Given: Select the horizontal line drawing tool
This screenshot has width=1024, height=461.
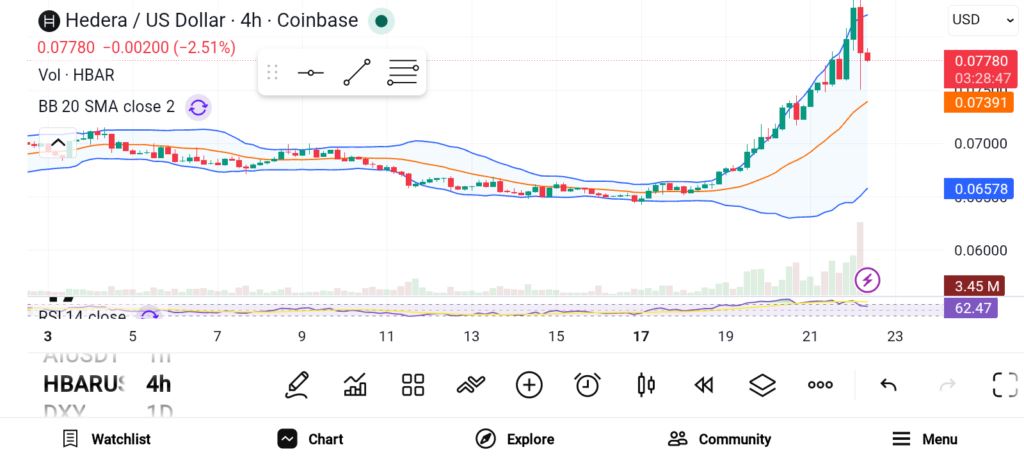Looking at the screenshot, I should coord(311,72).
